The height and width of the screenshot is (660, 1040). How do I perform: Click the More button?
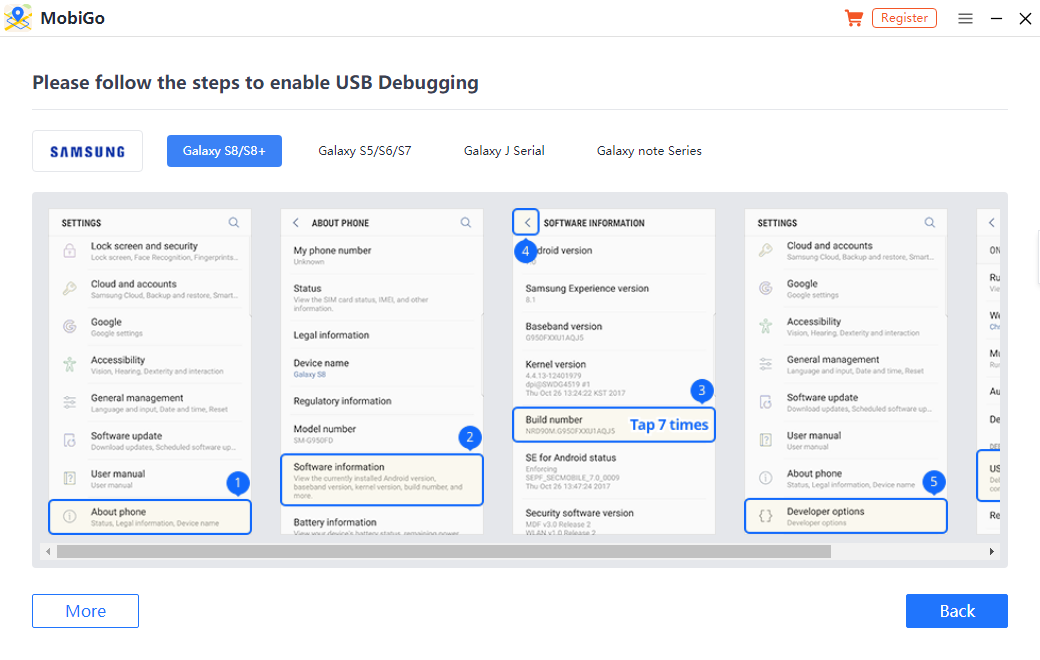tap(85, 610)
